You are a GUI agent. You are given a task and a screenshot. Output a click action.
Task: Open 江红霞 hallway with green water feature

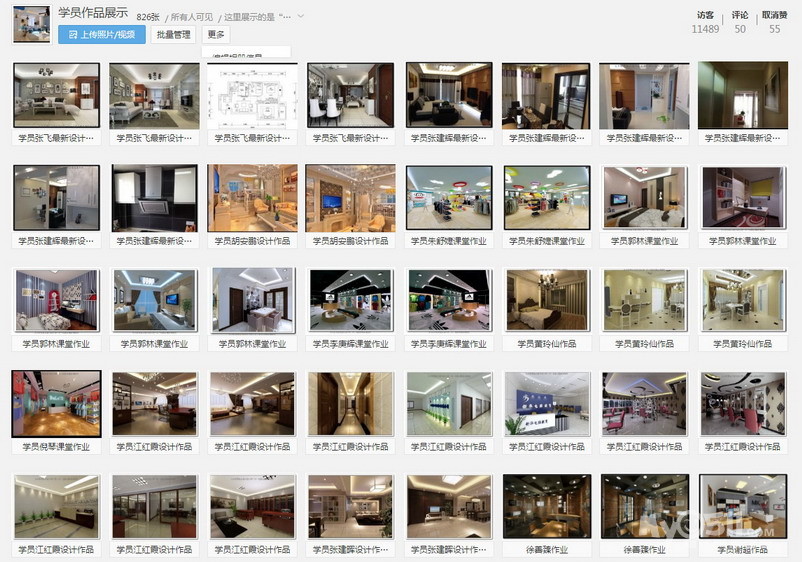click(449, 403)
